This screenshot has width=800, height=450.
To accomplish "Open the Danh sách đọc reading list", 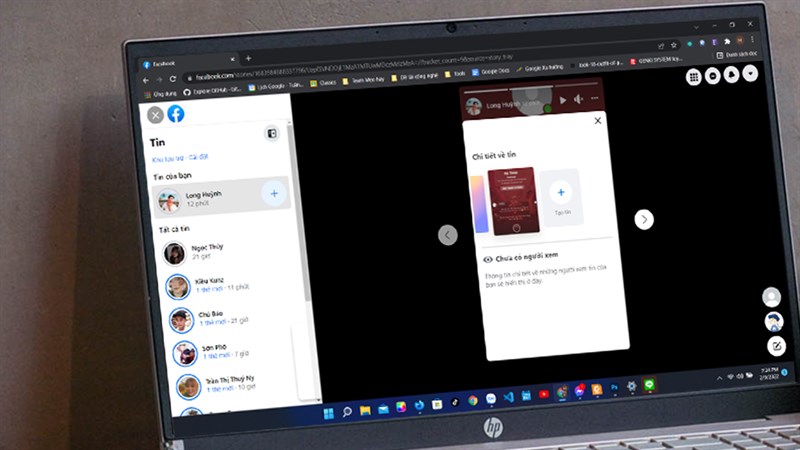I will (736, 54).
